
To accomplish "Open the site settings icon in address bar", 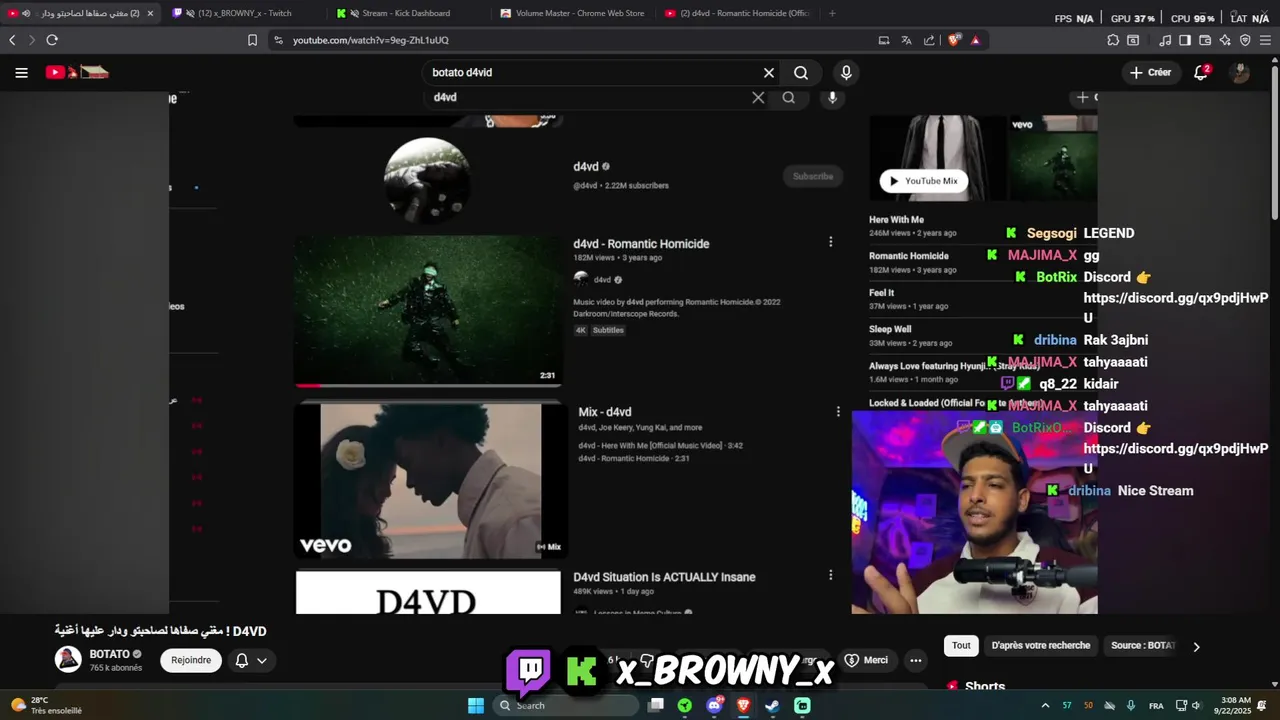I will [x=277, y=40].
